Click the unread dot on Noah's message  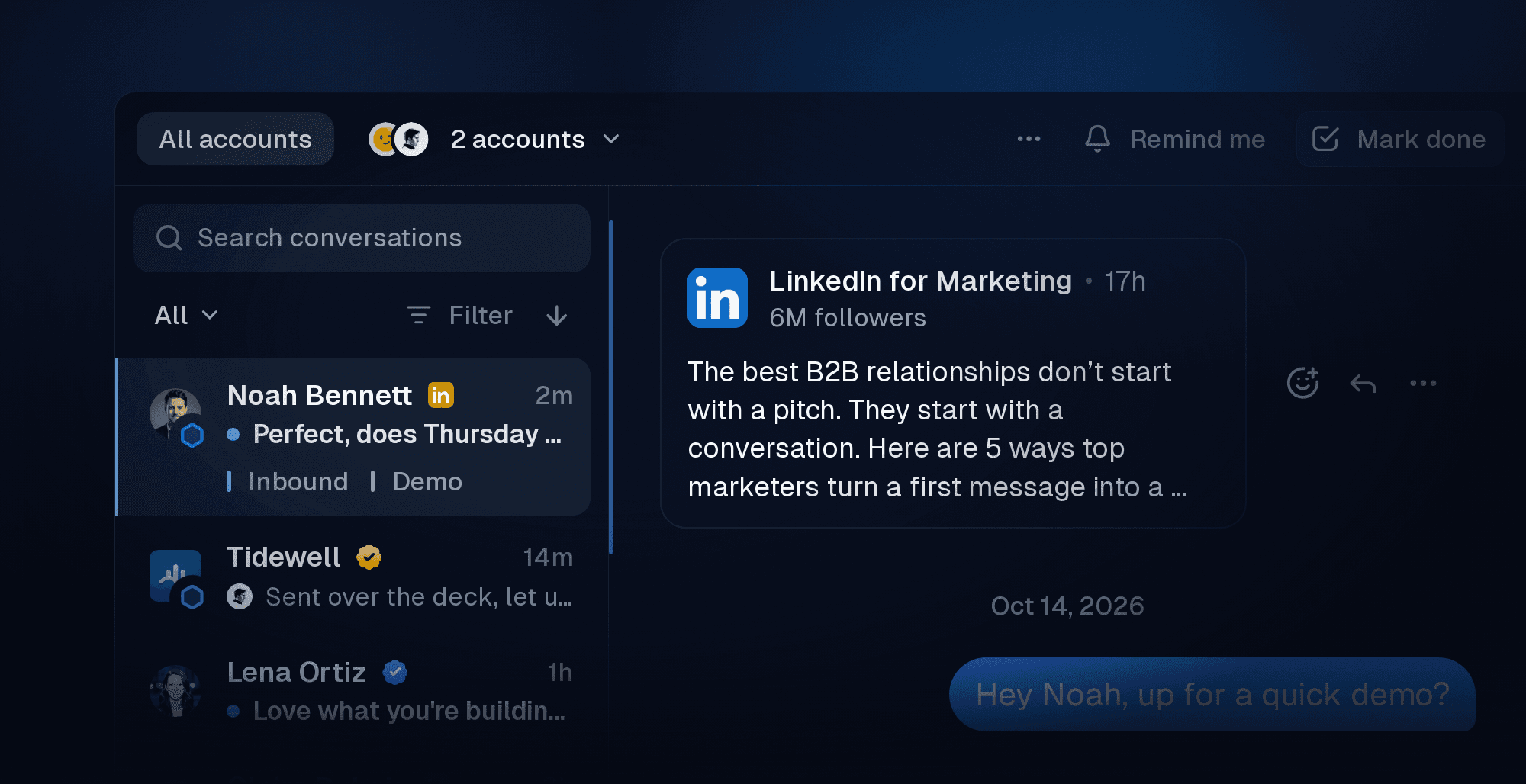point(233,435)
